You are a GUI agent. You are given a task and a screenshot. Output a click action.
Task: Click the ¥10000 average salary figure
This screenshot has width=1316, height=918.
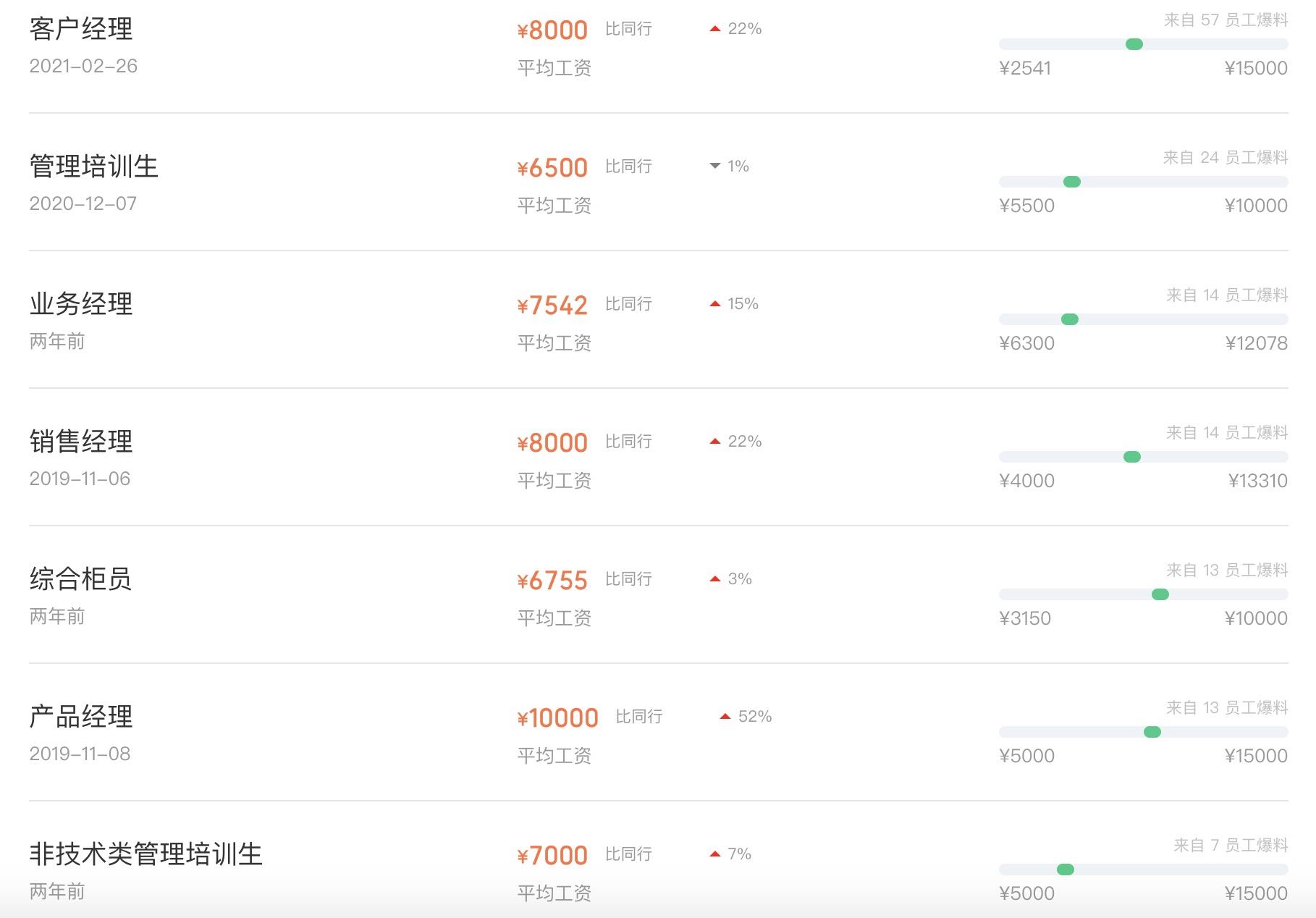point(558,718)
